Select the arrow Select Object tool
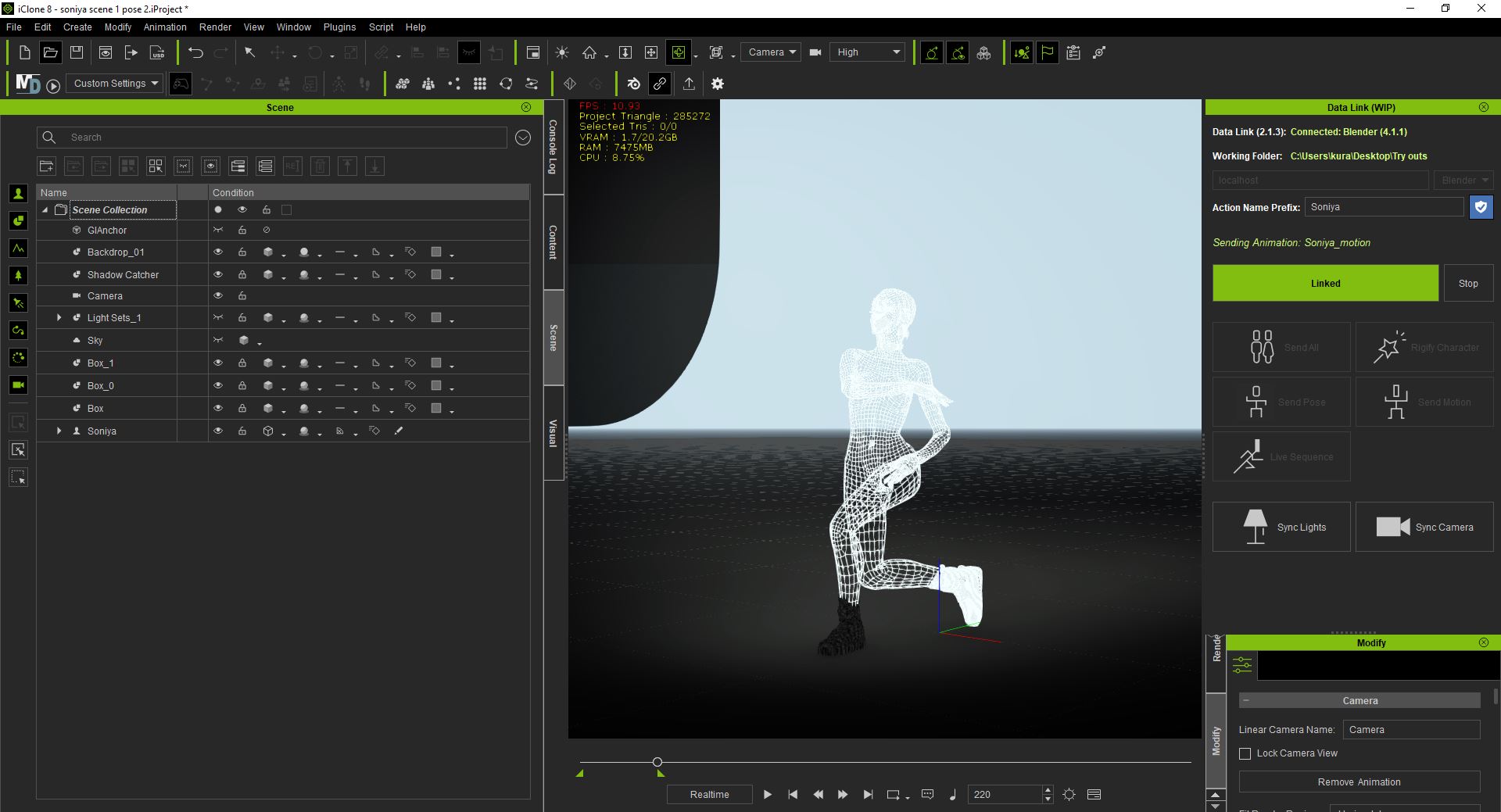This screenshot has height=812, width=1501. 250,52
